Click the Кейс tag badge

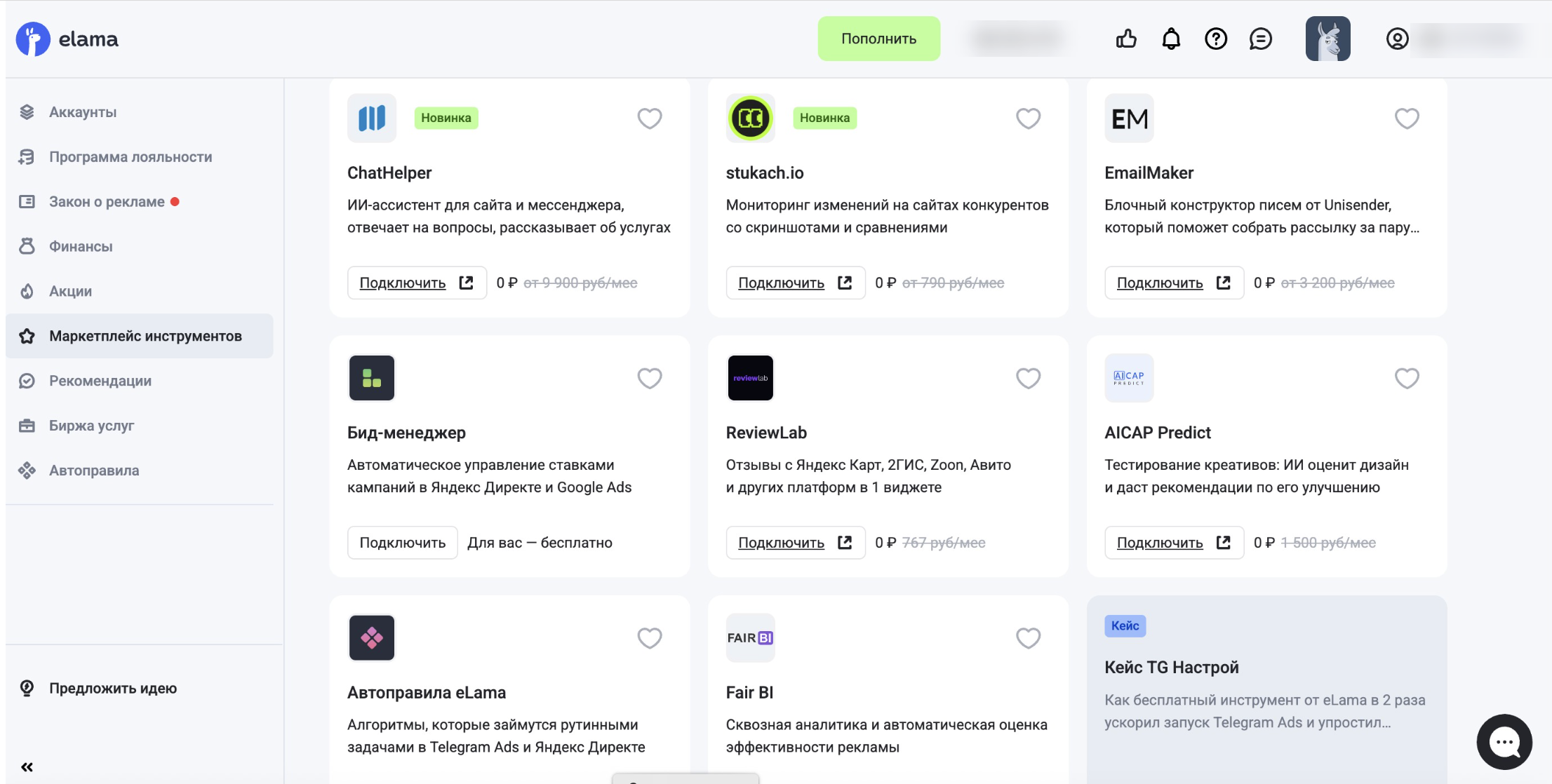(1125, 626)
